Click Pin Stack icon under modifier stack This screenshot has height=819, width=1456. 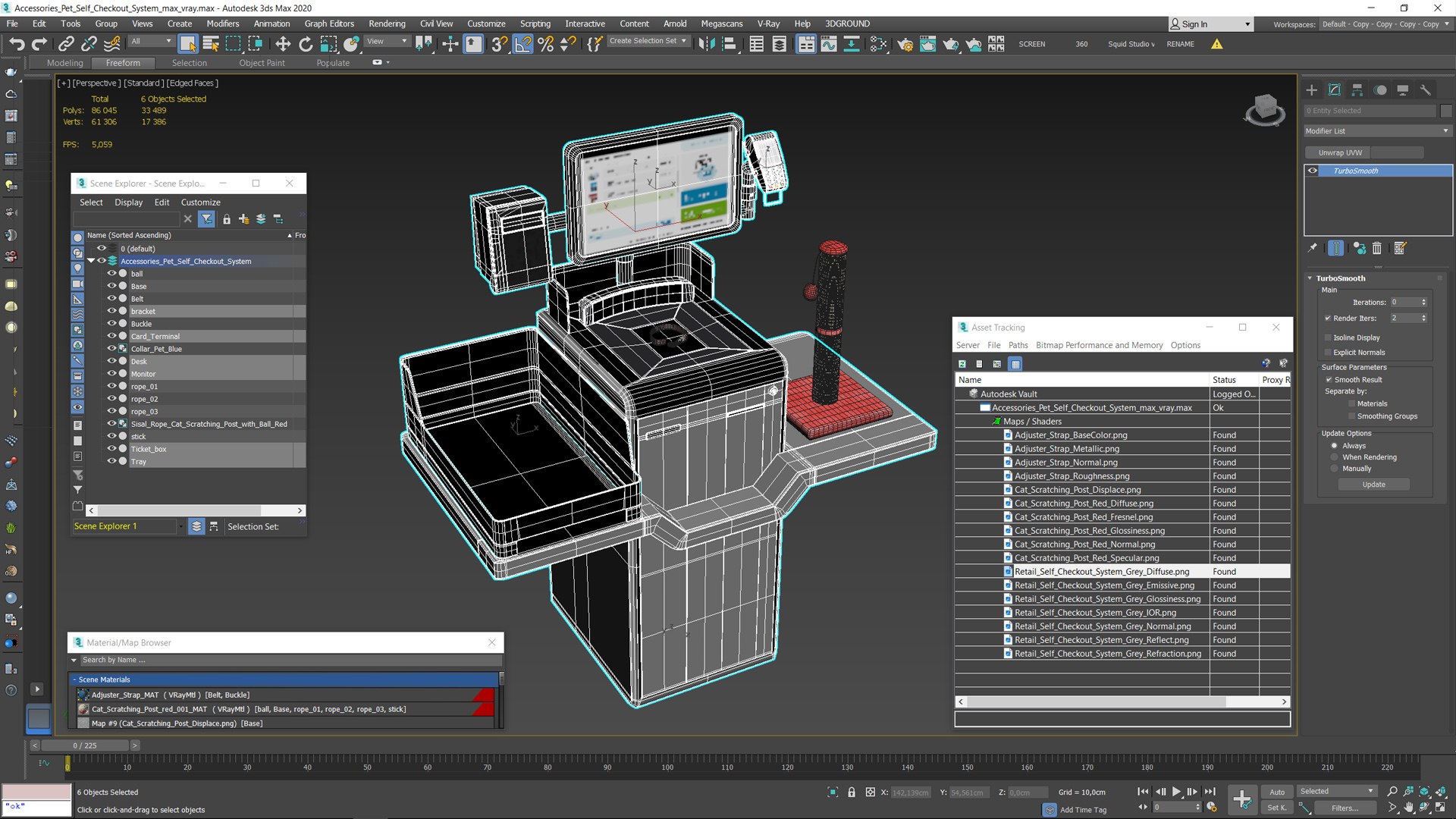(x=1313, y=248)
